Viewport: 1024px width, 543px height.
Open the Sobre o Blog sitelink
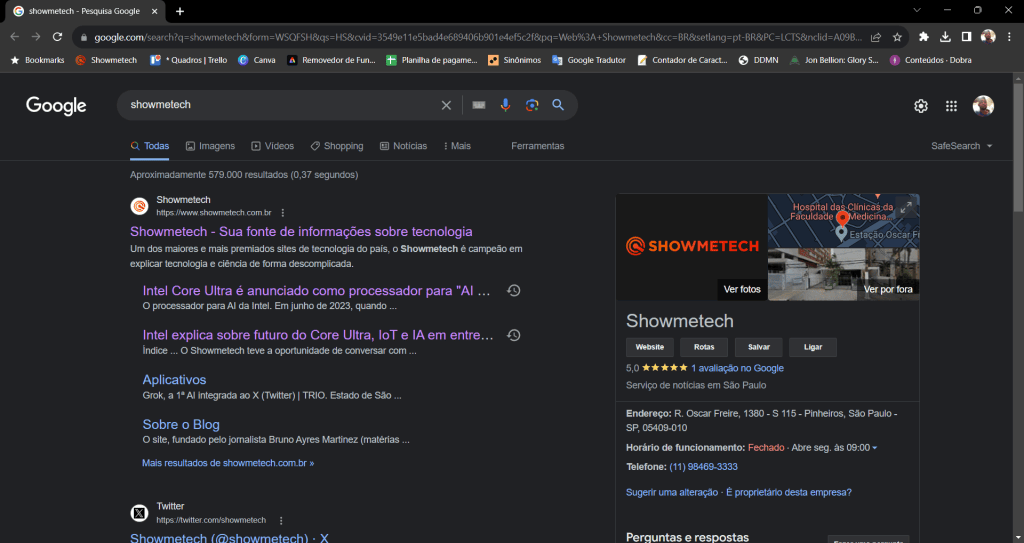pyautogui.click(x=181, y=425)
